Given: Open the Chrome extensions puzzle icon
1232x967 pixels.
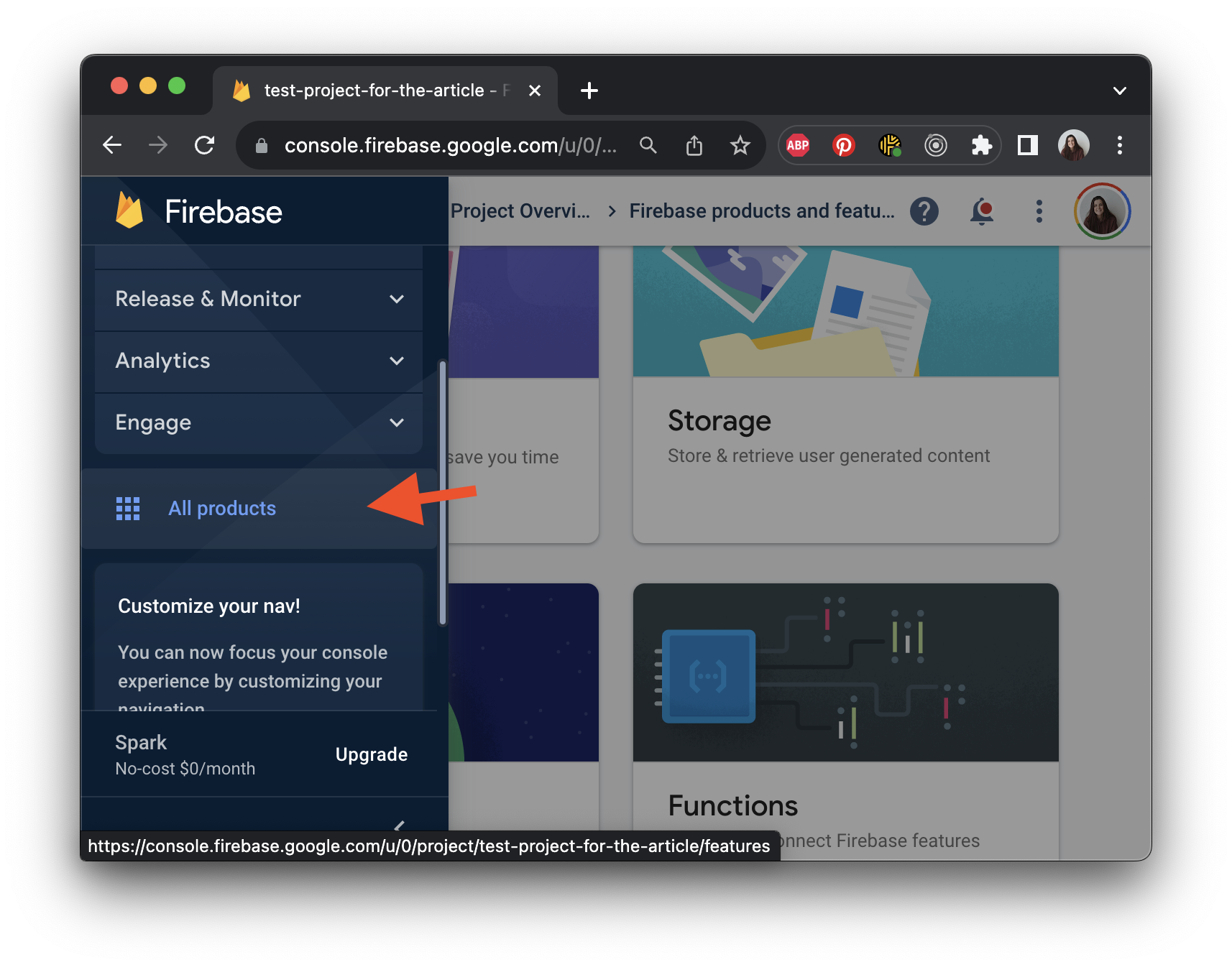Looking at the screenshot, I should pyautogui.click(x=982, y=145).
